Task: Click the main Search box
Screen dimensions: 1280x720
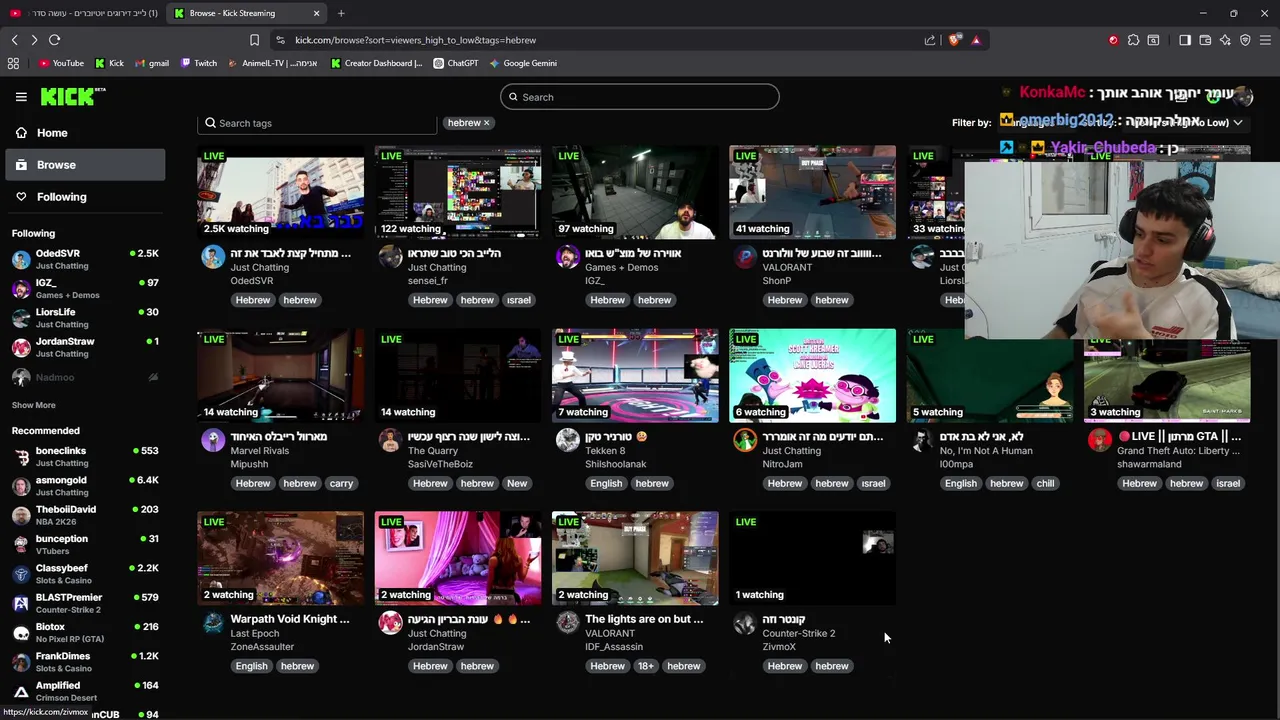Action: (640, 97)
